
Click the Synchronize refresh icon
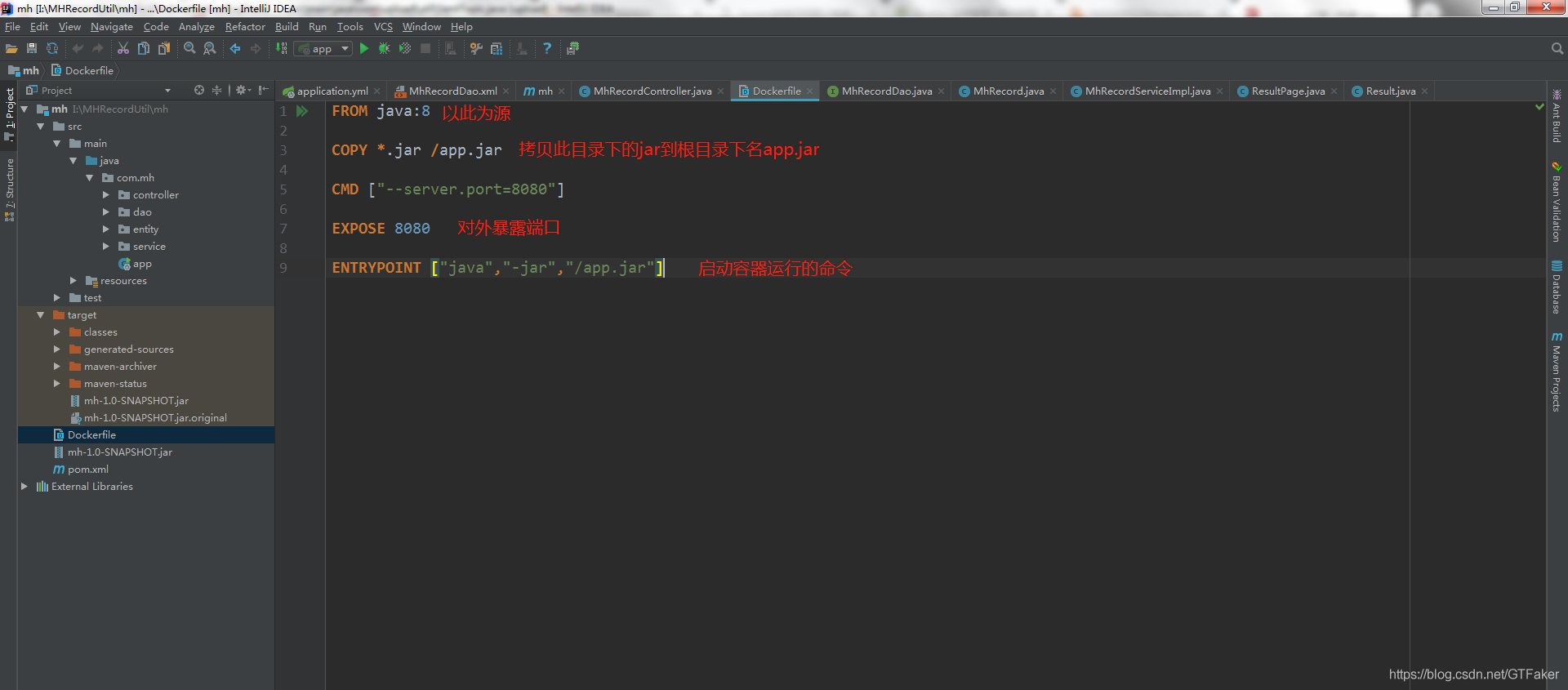pos(52,49)
